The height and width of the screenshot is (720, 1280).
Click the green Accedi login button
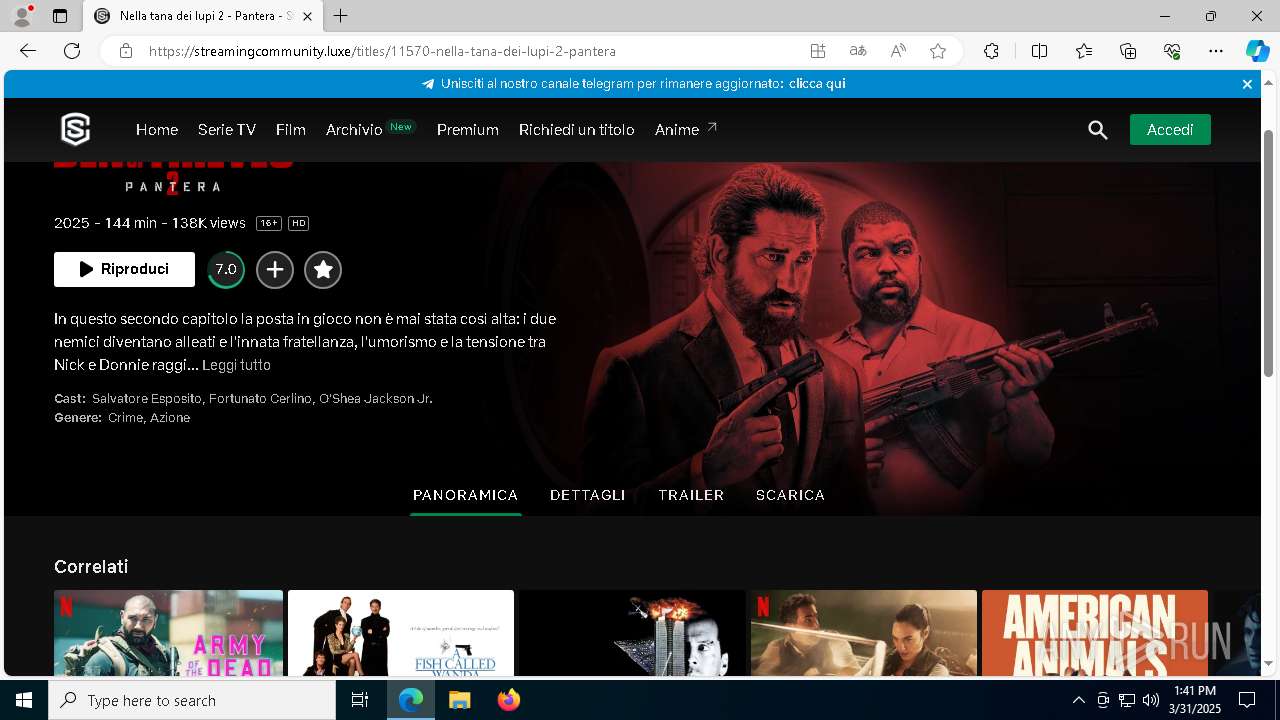pos(1170,130)
